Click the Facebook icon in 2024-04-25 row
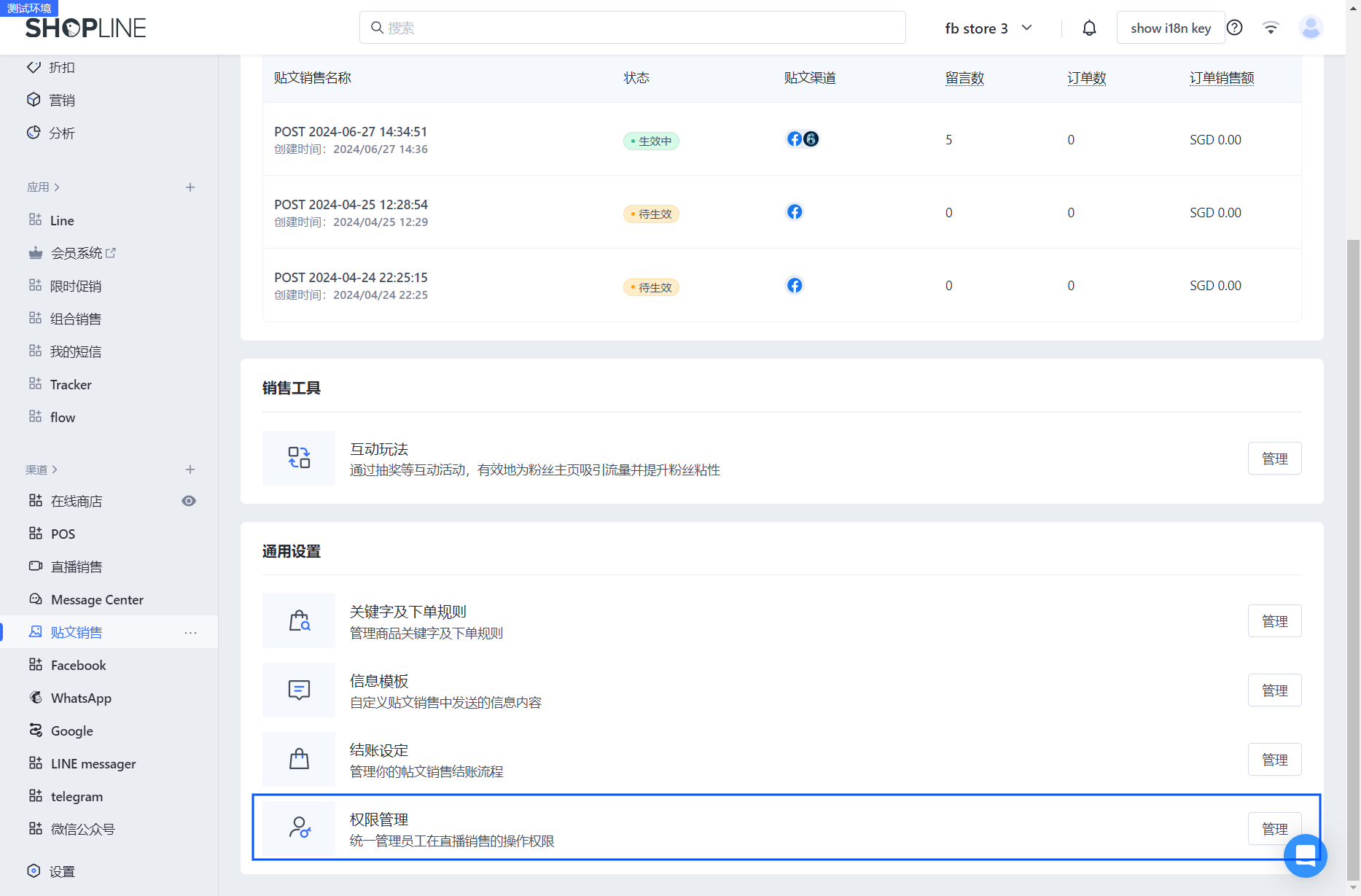The height and width of the screenshot is (896, 1361). click(795, 212)
